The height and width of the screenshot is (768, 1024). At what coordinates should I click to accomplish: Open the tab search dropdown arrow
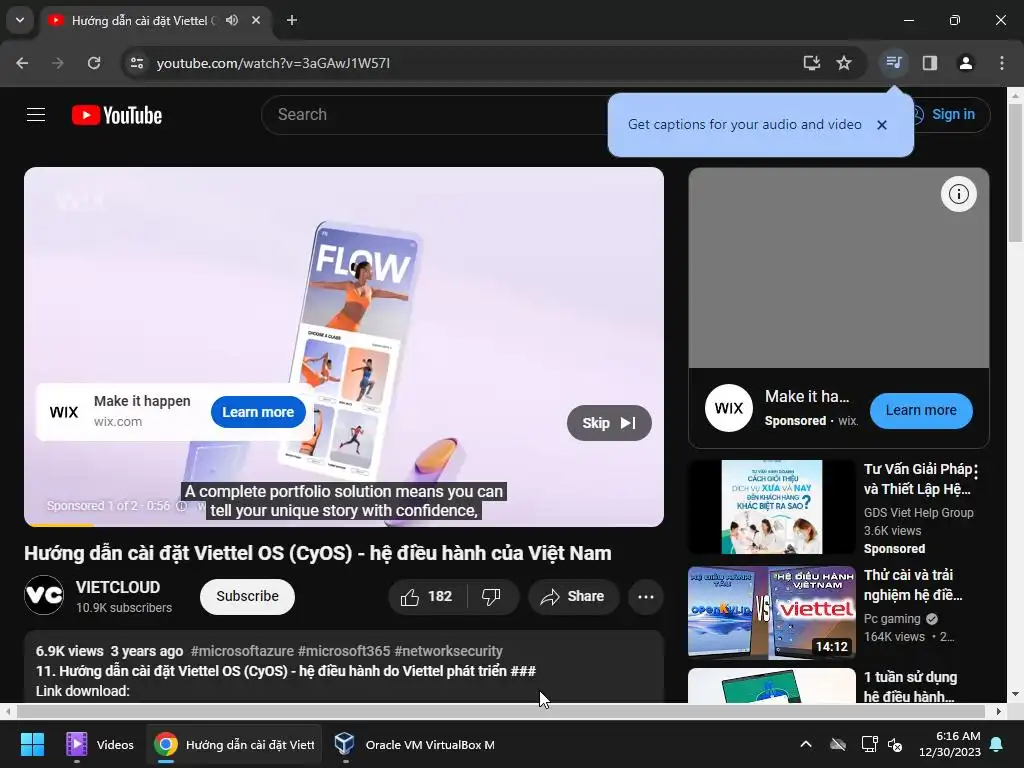coord(20,20)
